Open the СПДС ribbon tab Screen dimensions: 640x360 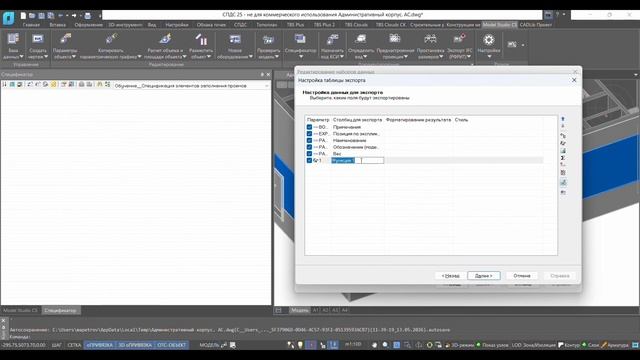coord(240,25)
